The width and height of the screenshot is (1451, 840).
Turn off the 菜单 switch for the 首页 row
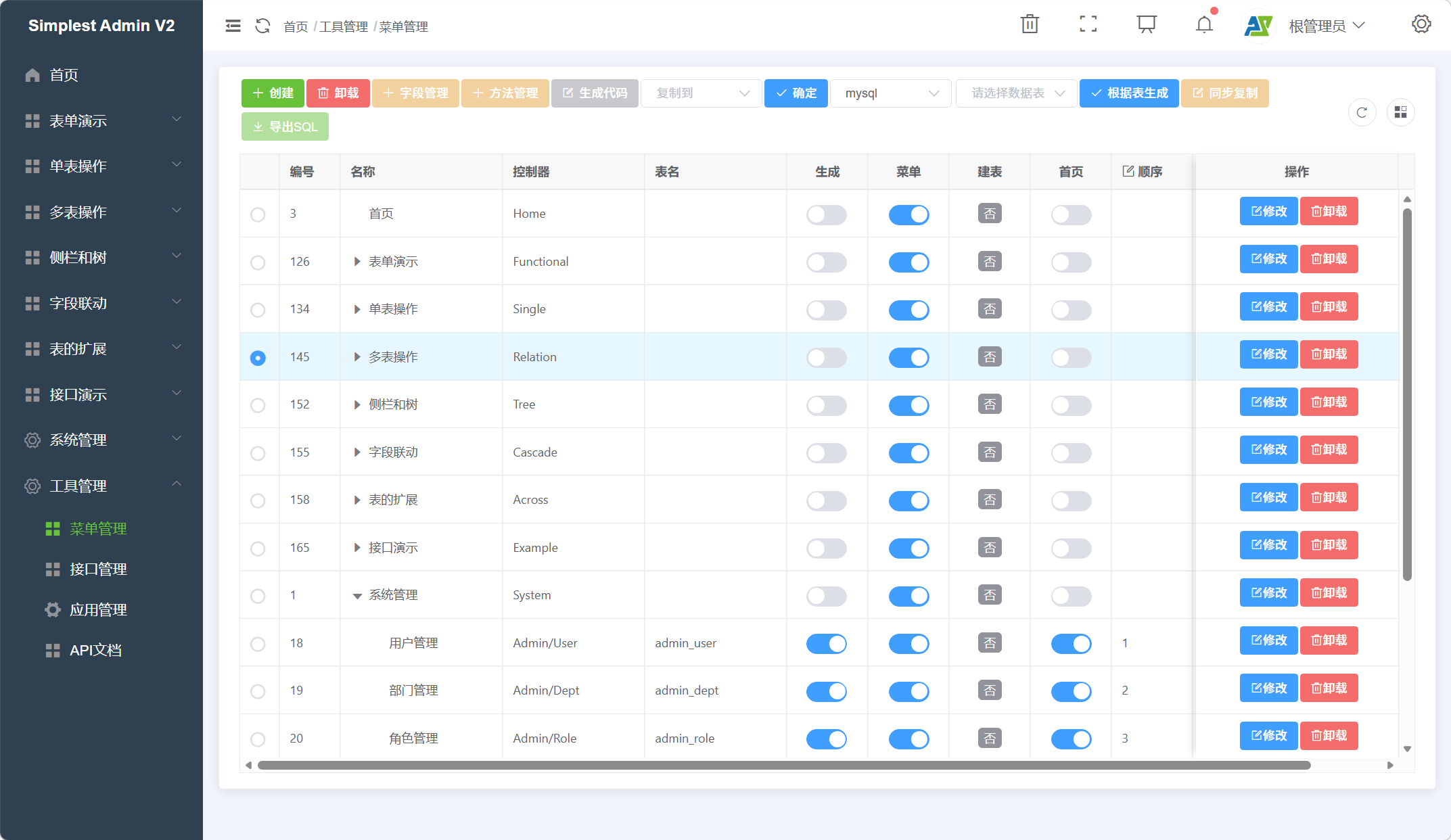908,214
